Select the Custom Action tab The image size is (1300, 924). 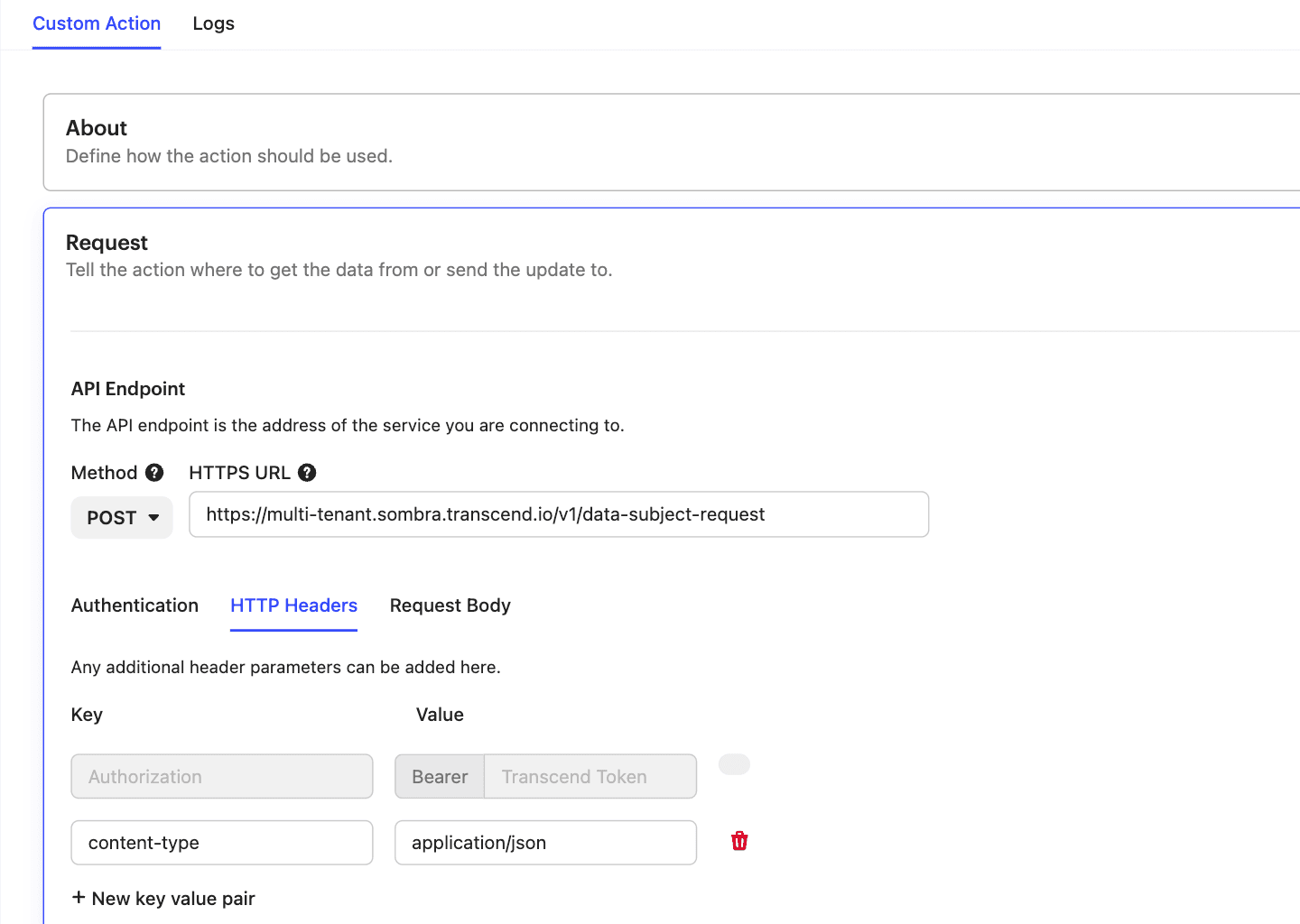pyautogui.click(x=97, y=23)
